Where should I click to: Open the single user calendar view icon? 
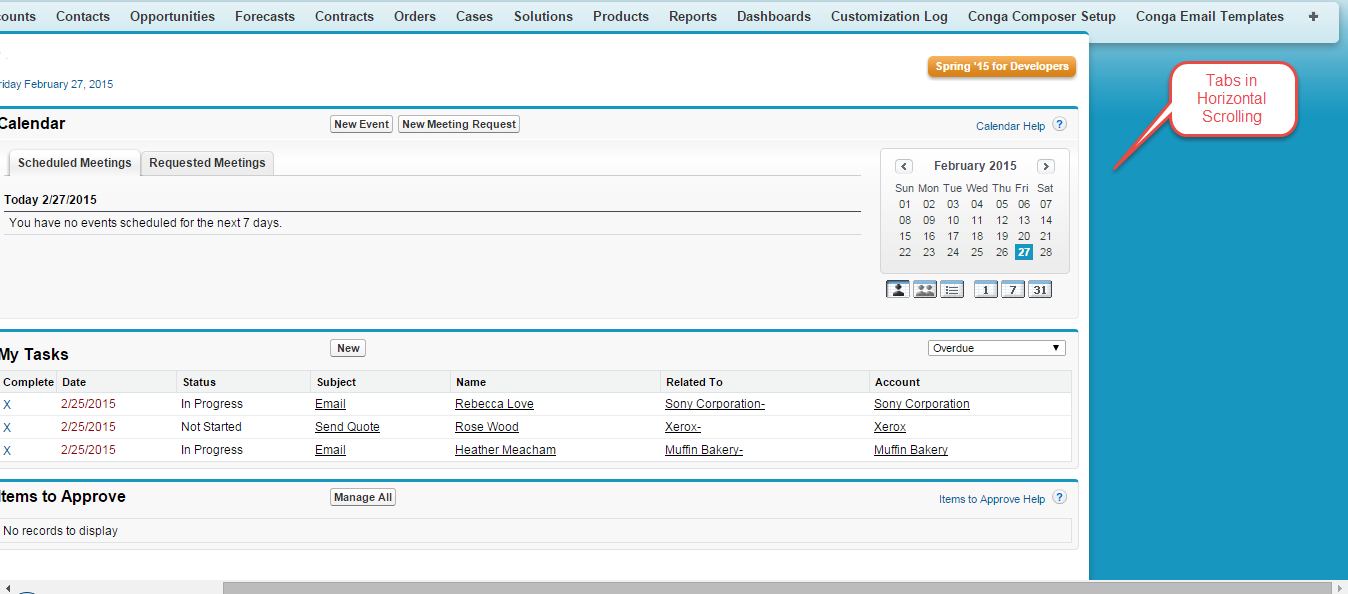click(897, 290)
